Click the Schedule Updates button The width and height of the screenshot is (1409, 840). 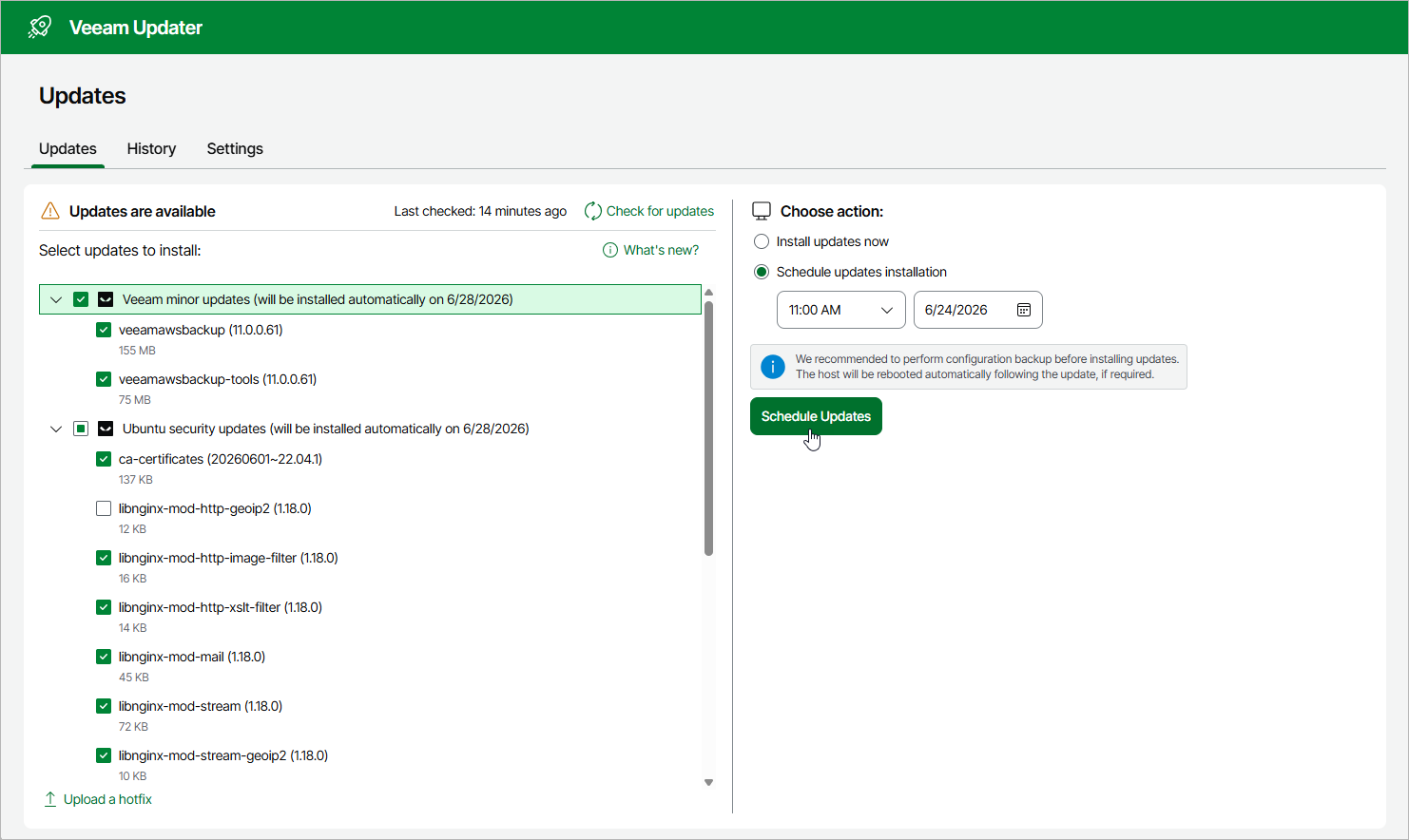[816, 416]
